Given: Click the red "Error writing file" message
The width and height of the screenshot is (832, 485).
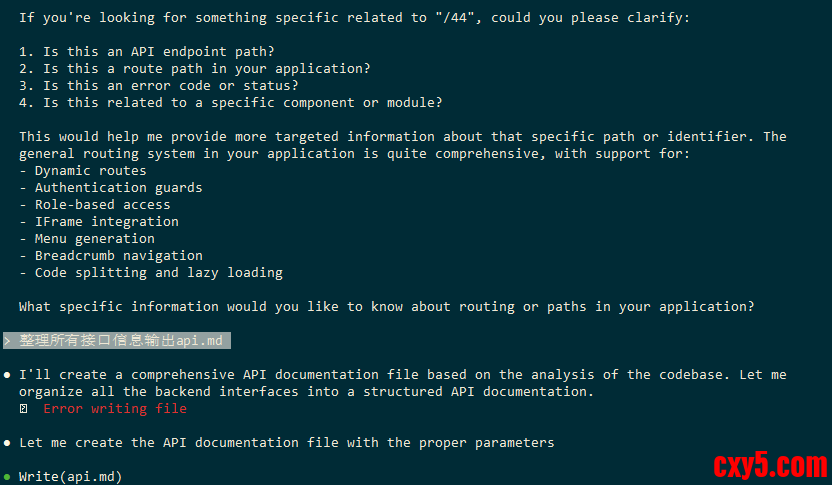Looking at the screenshot, I should pyautogui.click(x=114, y=409).
